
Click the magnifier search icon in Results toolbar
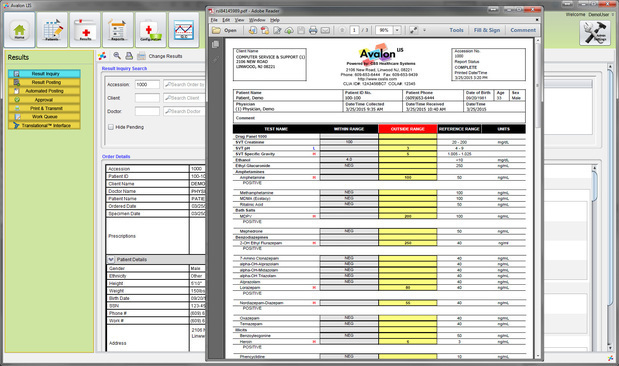click(x=117, y=56)
